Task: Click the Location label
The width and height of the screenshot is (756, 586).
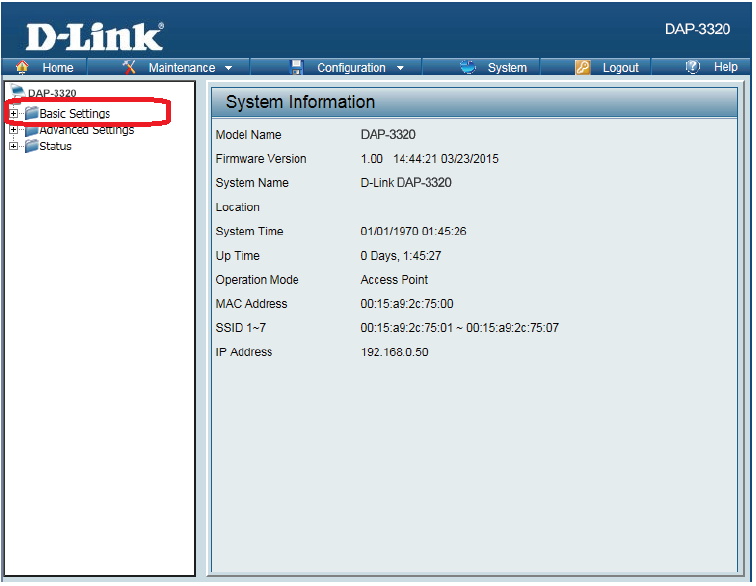Action: 237,207
